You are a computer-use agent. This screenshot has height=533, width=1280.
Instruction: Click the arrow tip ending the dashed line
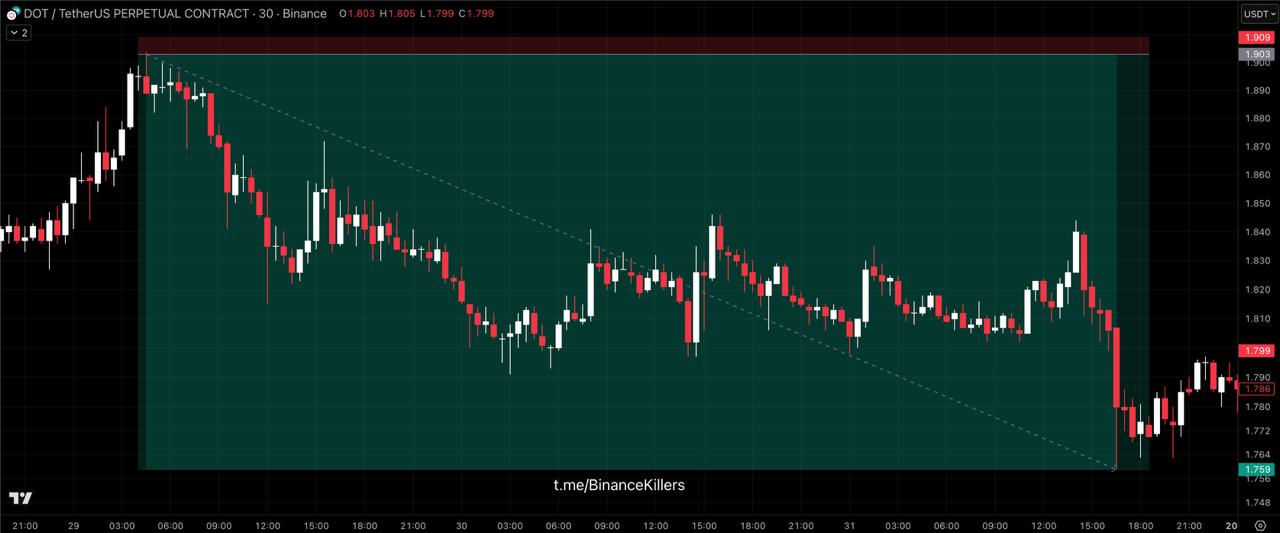[x=1114, y=467]
